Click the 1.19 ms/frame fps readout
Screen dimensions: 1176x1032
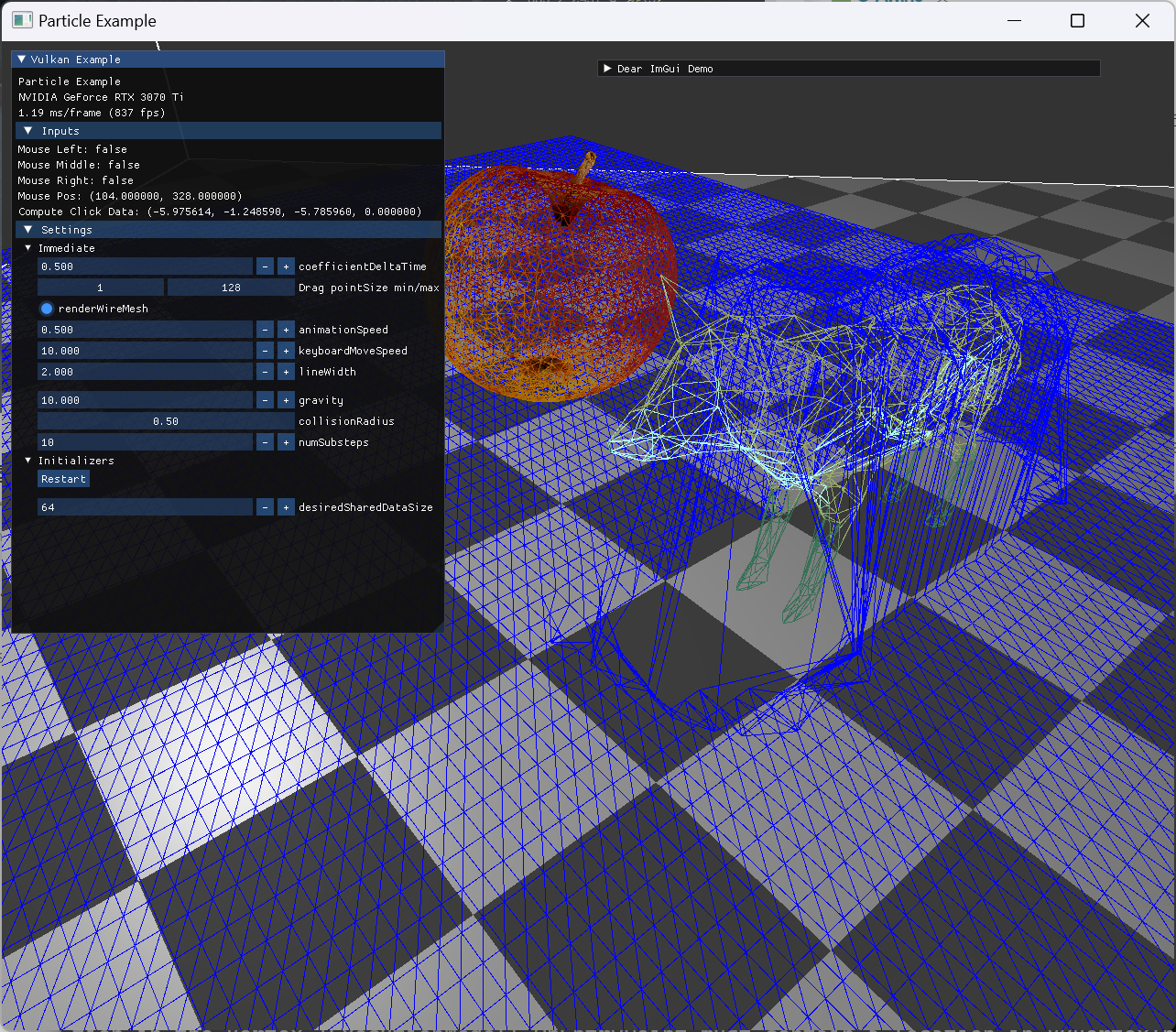tap(92, 113)
